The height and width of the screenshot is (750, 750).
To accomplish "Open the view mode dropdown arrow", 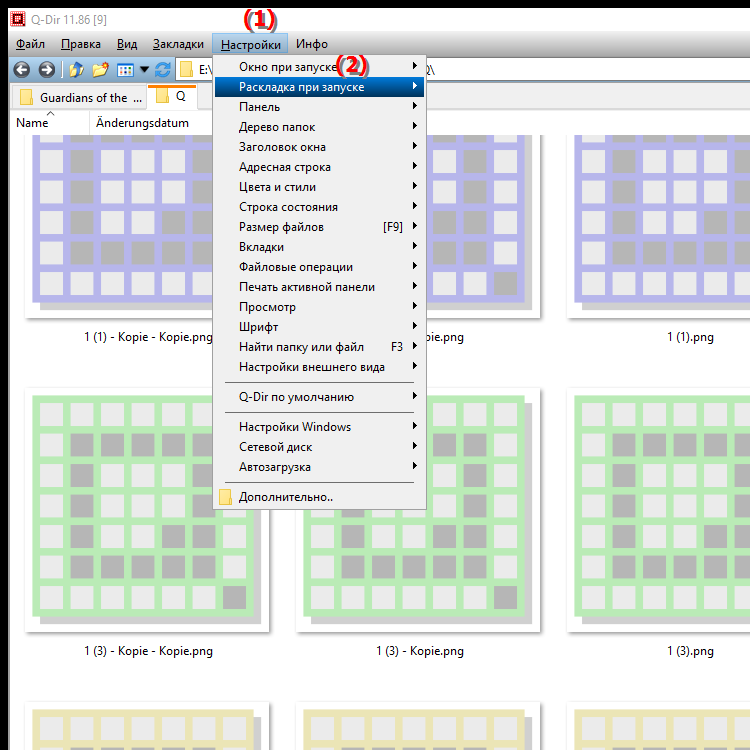I will pos(144,70).
